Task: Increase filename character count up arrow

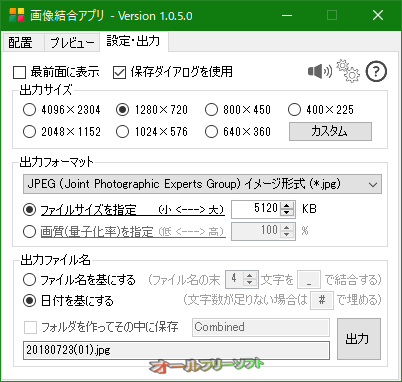Action: pos(250,276)
